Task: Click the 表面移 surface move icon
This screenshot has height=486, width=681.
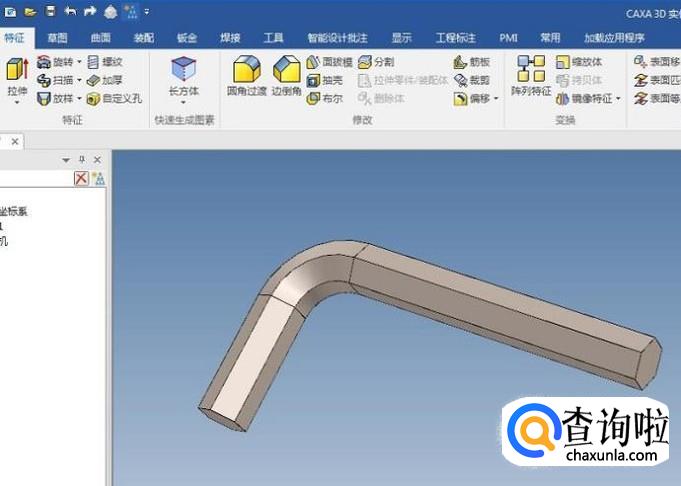Action: [641, 62]
